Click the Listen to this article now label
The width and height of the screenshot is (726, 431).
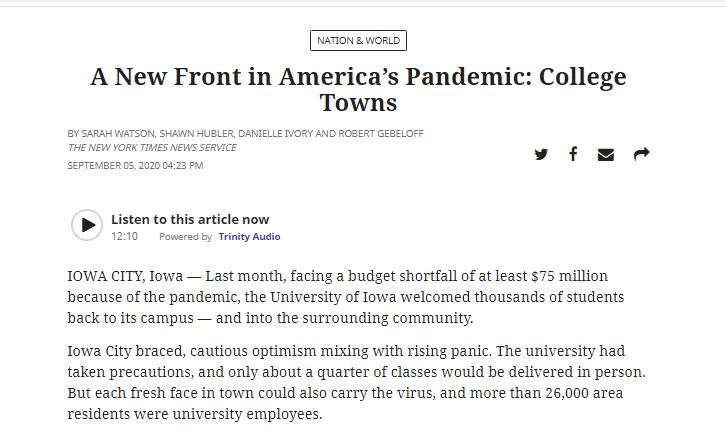tap(190, 219)
